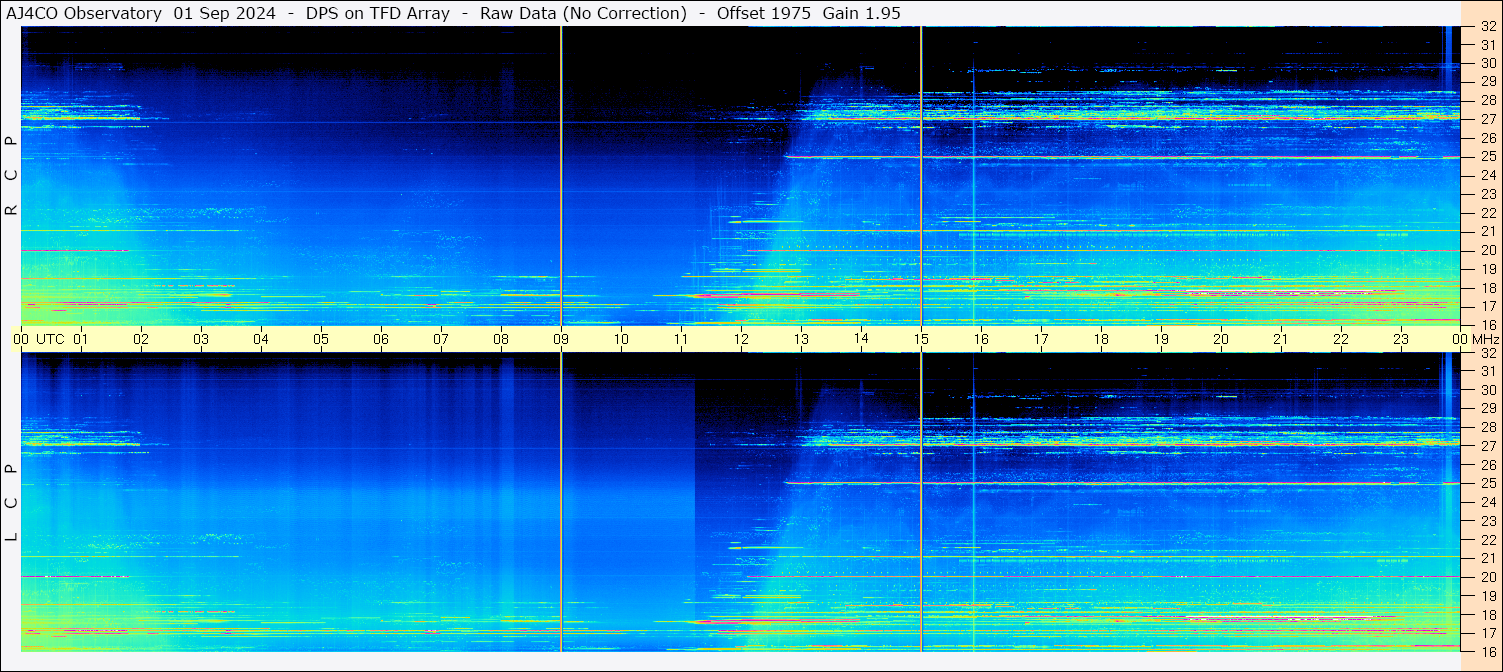Click the vertical 'L C P' panel label
This screenshot has height=672, width=1503.
tap(11, 503)
